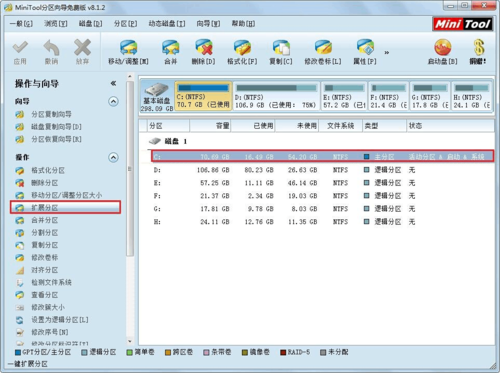The width and height of the screenshot is (500, 373).
Task: Collapse the 向导 section chevron
Action: point(113,101)
